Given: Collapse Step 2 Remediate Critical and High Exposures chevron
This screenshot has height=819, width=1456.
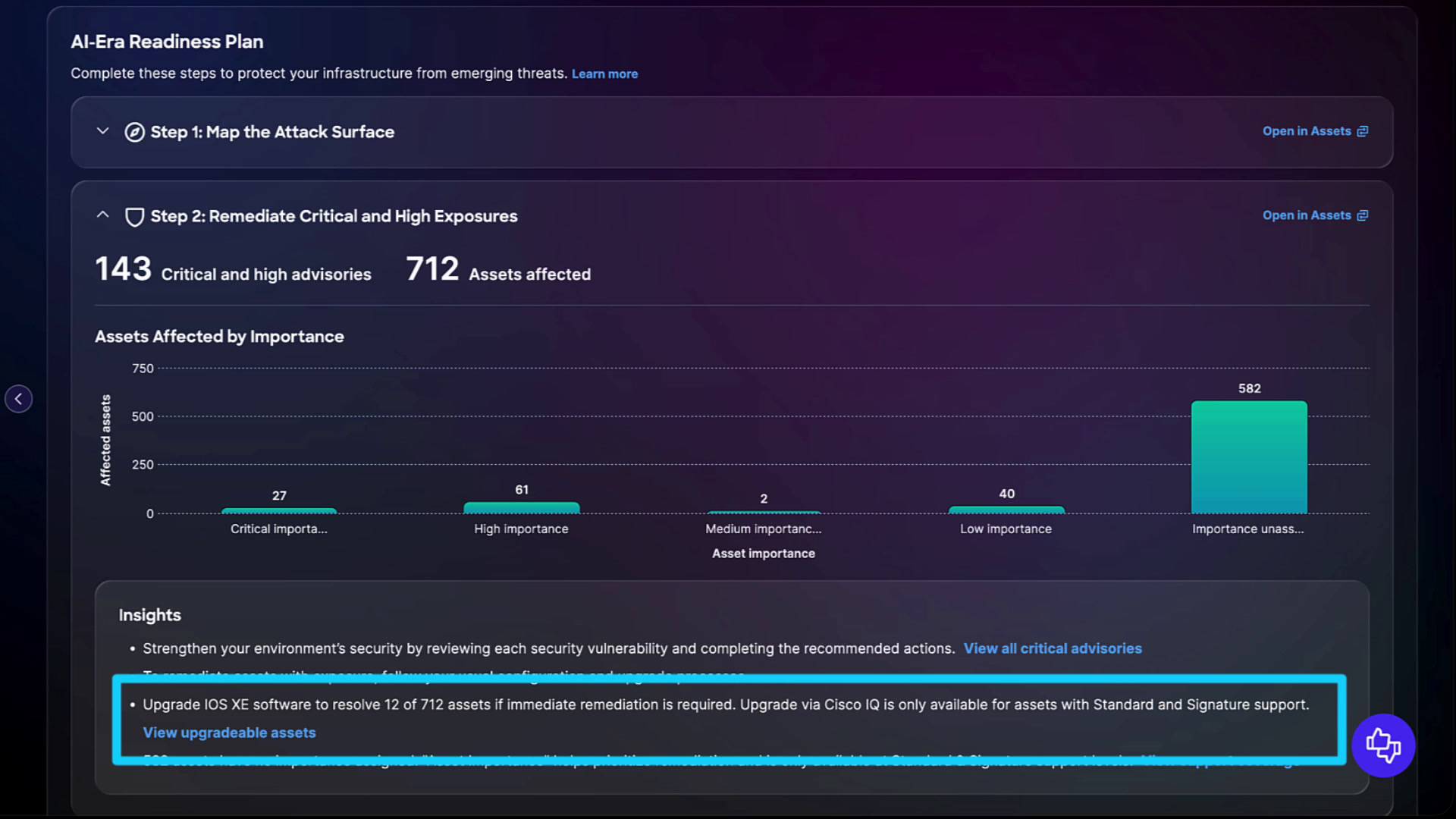Looking at the screenshot, I should 103,215.
